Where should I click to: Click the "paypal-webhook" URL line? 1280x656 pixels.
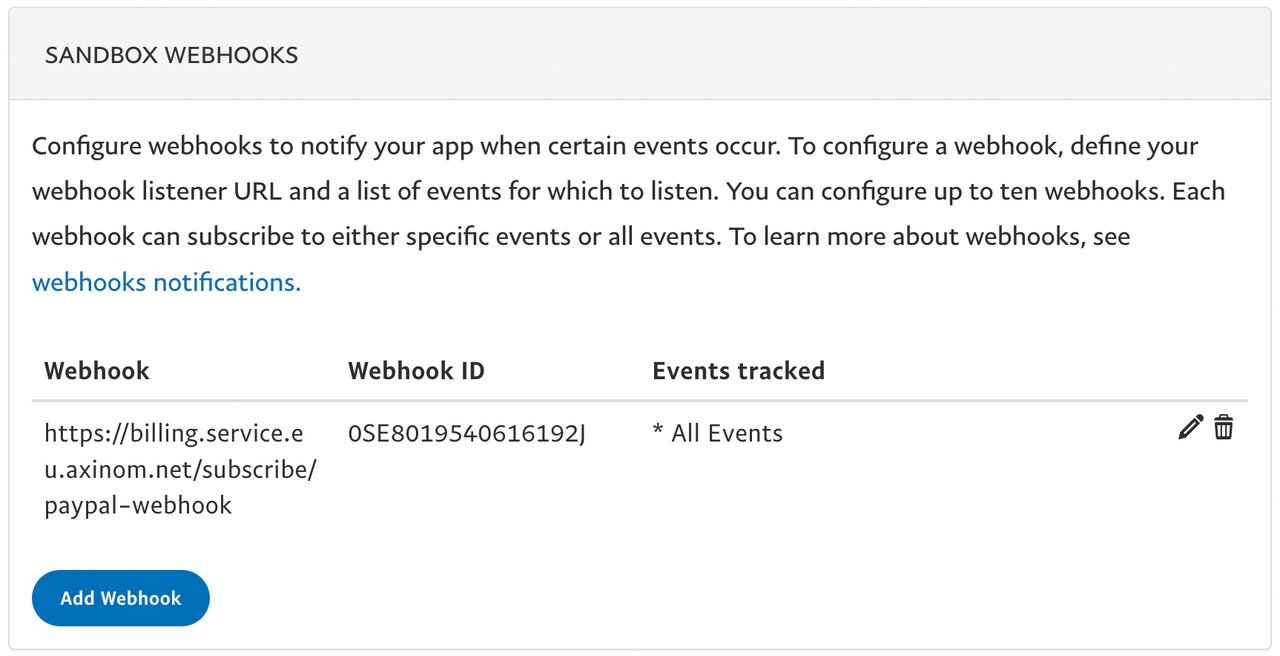pyautogui.click(x=138, y=506)
